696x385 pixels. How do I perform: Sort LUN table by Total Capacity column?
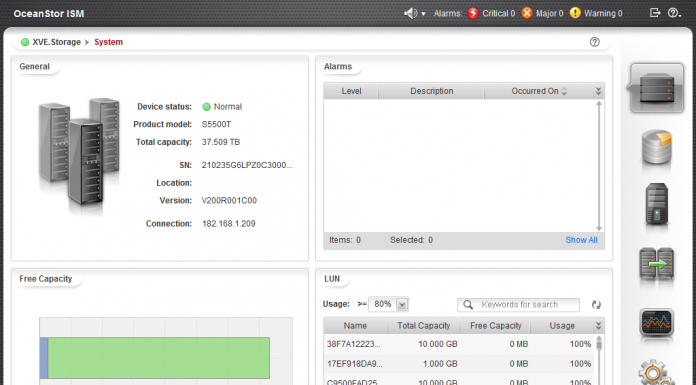423,325
